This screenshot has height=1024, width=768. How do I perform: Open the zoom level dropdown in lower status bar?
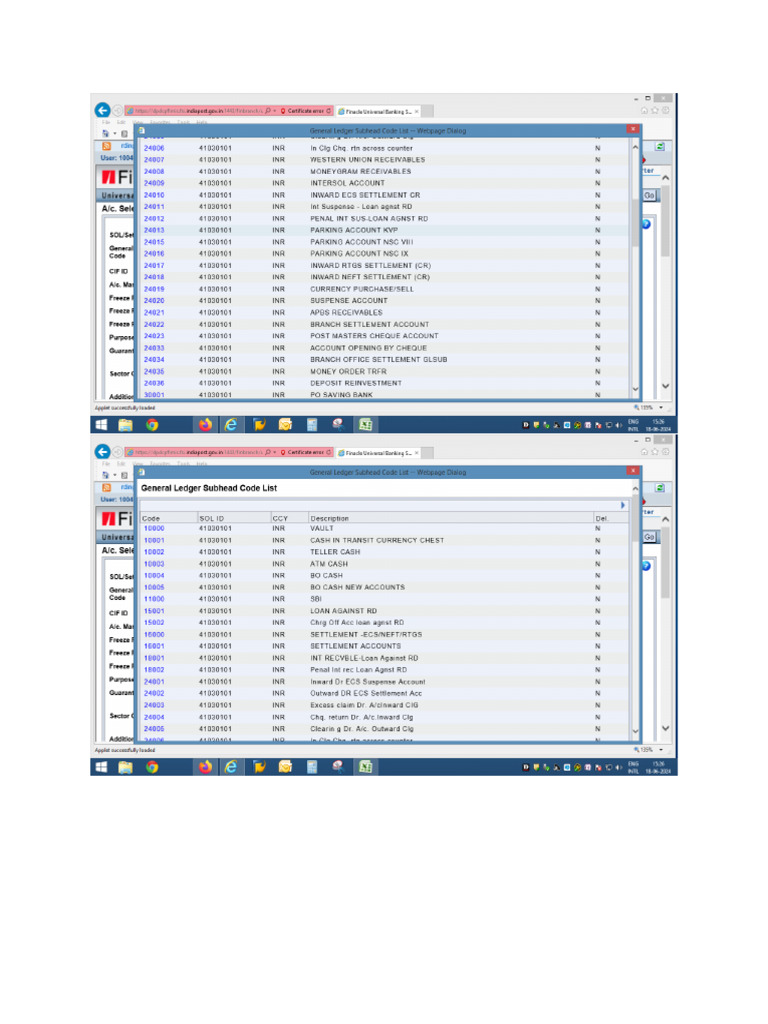[x=662, y=750]
